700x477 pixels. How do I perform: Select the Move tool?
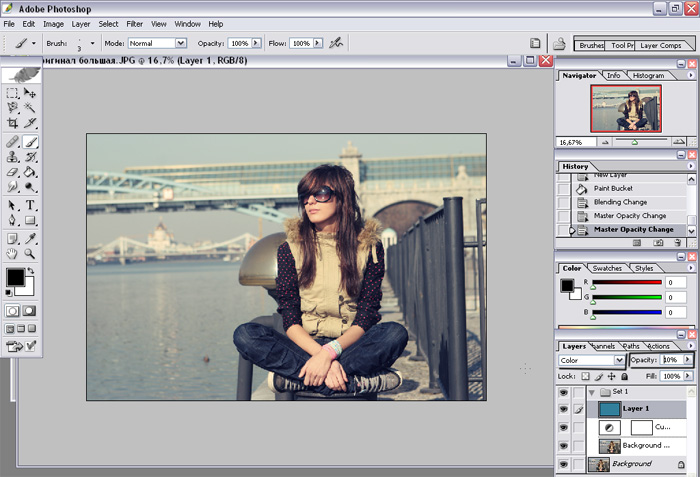pos(30,92)
